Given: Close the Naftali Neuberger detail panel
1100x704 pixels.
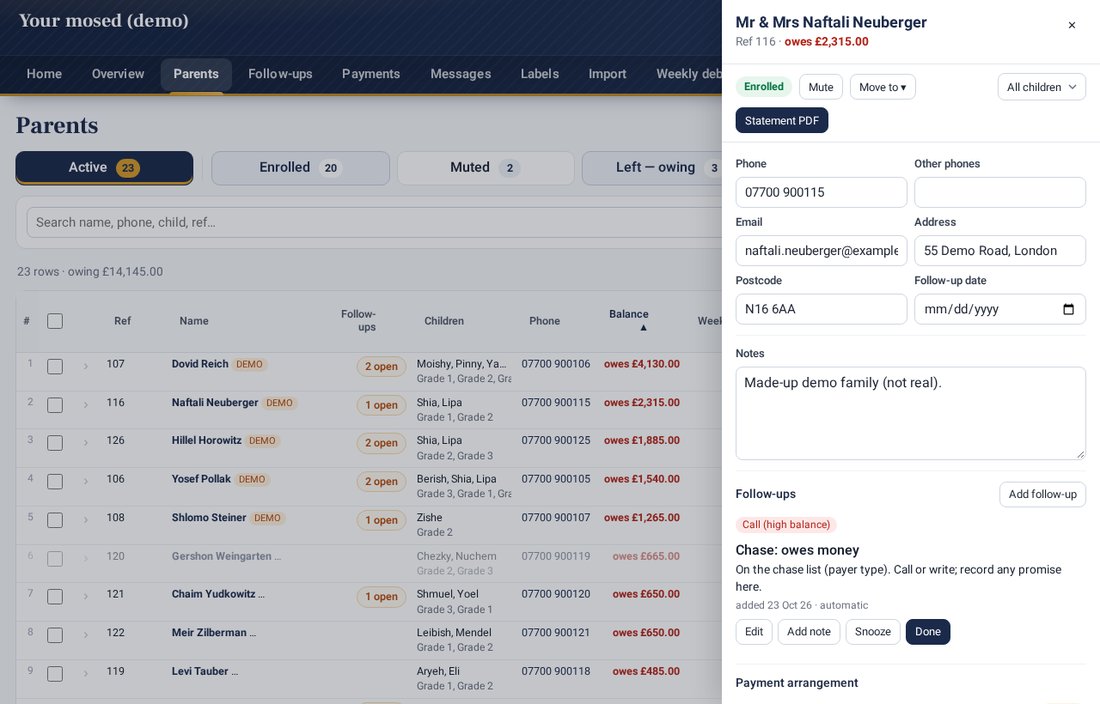Looking at the screenshot, I should click(x=1071, y=25).
